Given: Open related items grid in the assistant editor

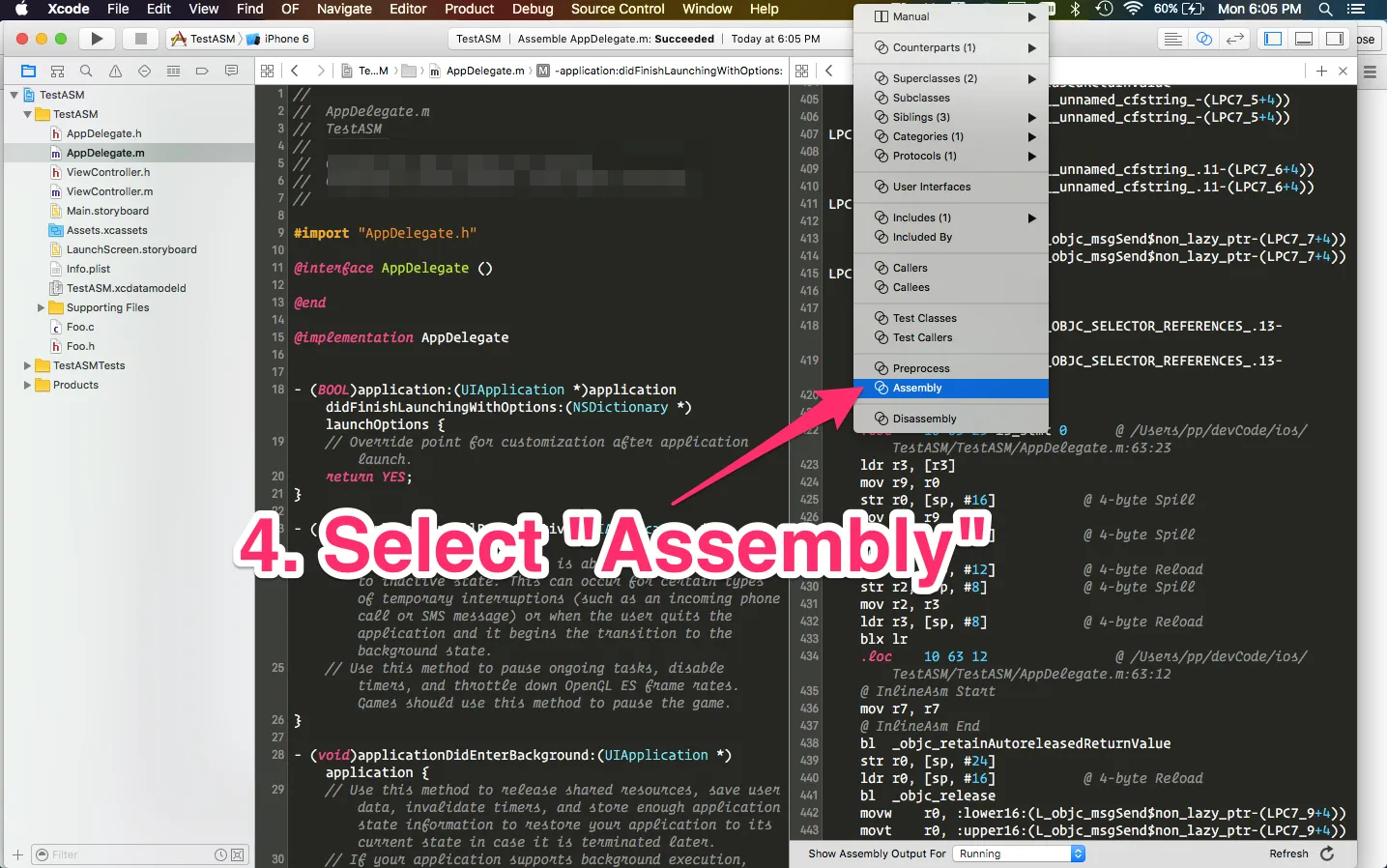Looking at the screenshot, I should coord(801,71).
